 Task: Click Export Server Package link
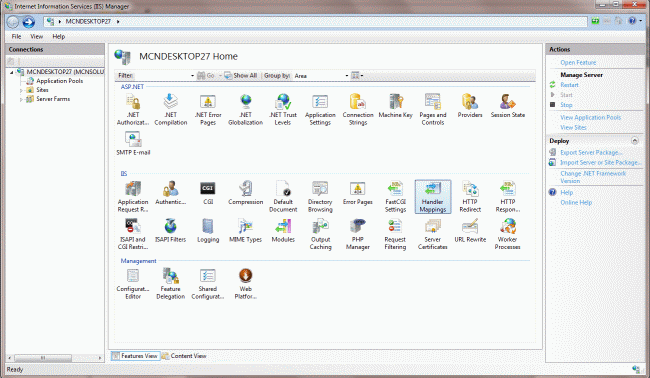591,153
